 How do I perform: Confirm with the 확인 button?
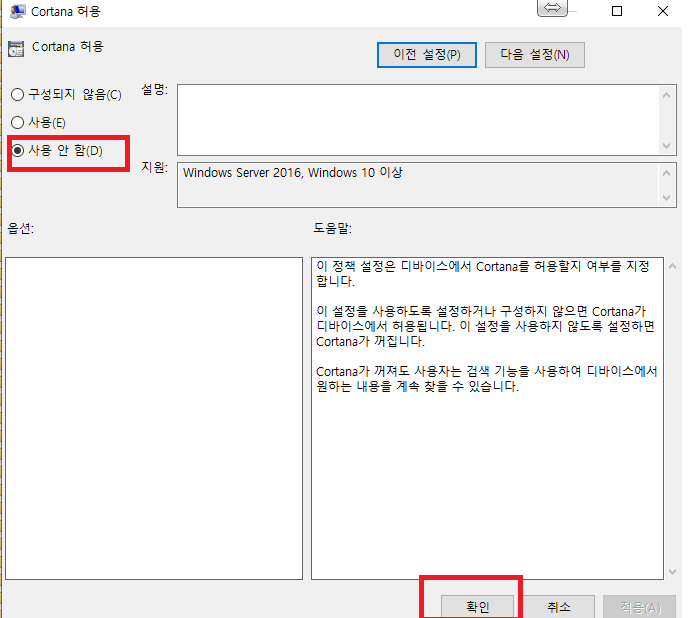[477, 606]
